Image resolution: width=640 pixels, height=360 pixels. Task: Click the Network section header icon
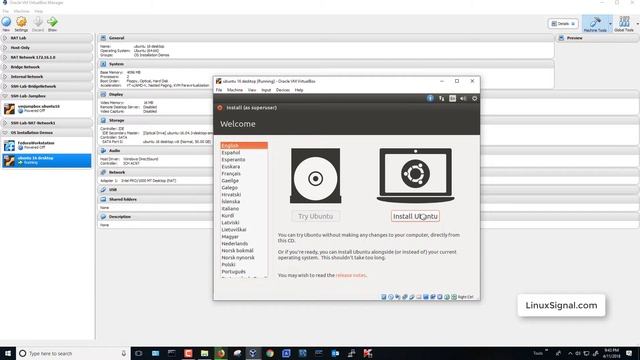click(103, 172)
